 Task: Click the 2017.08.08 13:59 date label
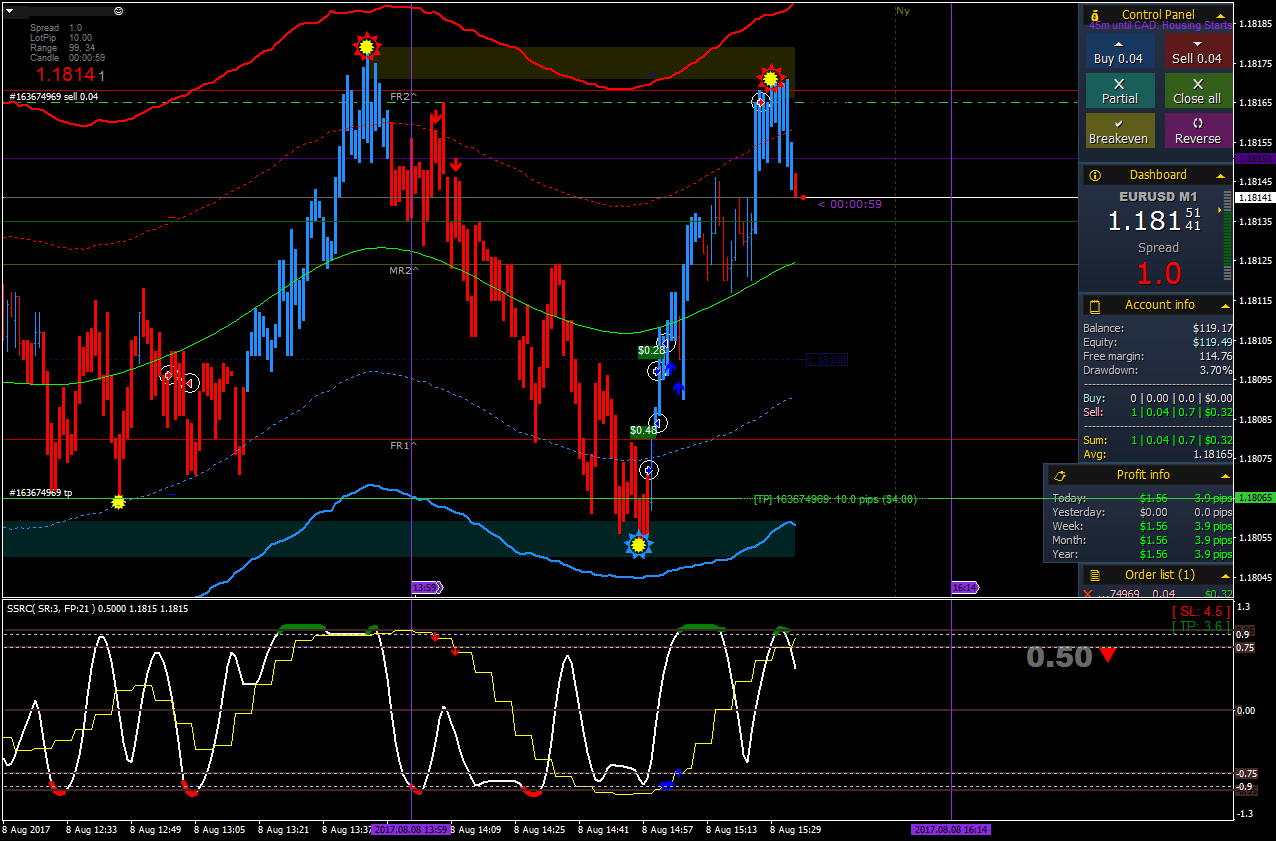411,829
